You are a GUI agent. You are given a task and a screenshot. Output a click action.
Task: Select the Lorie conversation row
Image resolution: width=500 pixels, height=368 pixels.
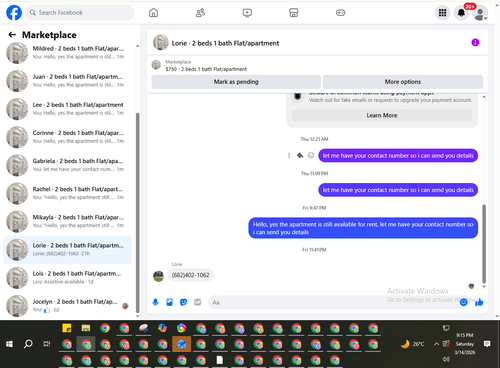[x=67, y=250]
